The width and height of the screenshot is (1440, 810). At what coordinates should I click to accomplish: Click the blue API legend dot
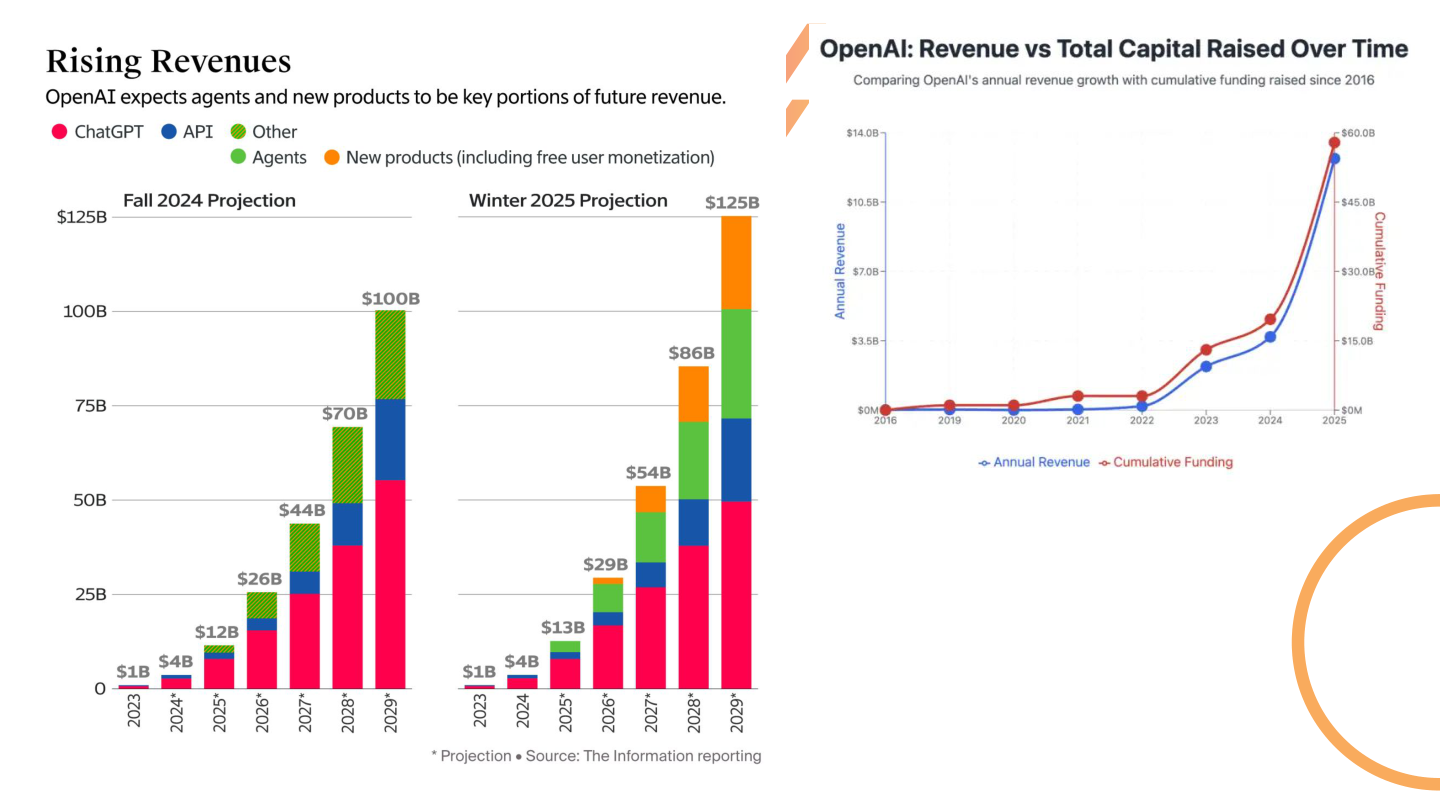click(x=169, y=131)
